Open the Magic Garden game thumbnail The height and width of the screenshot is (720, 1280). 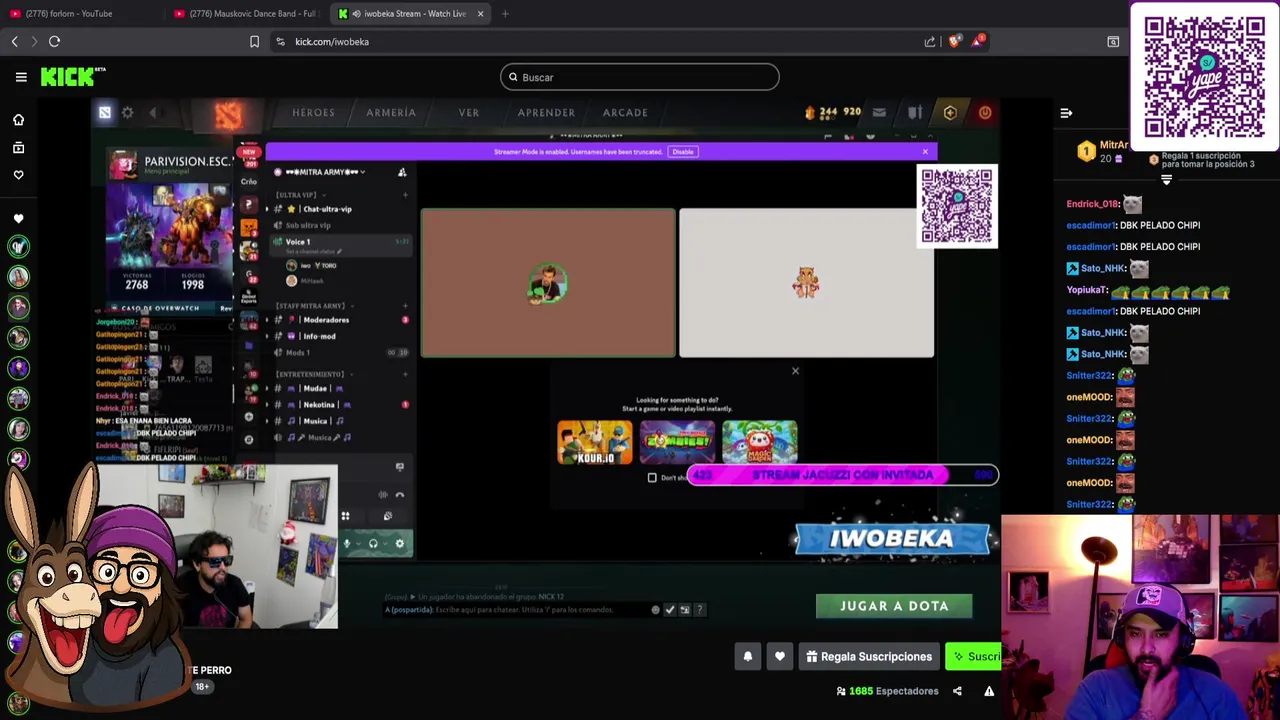tap(760, 442)
